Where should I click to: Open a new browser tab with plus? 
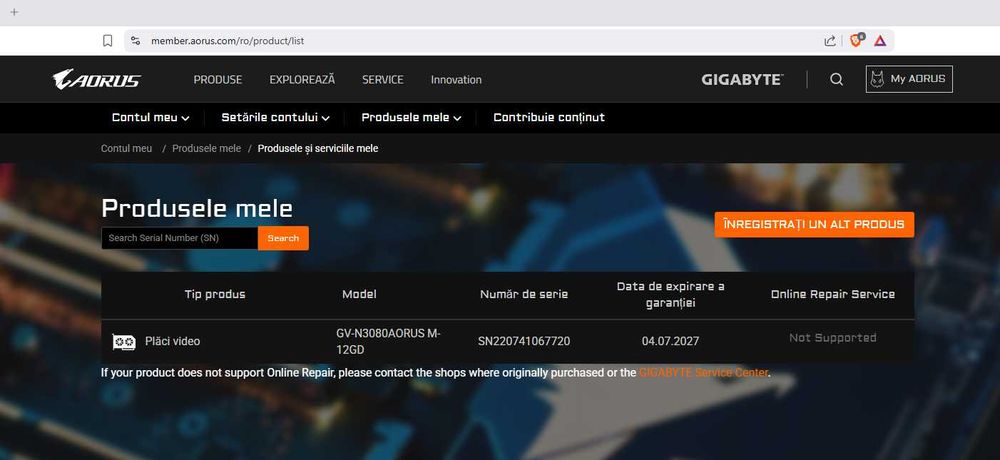pyautogui.click(x=14, y=12)
